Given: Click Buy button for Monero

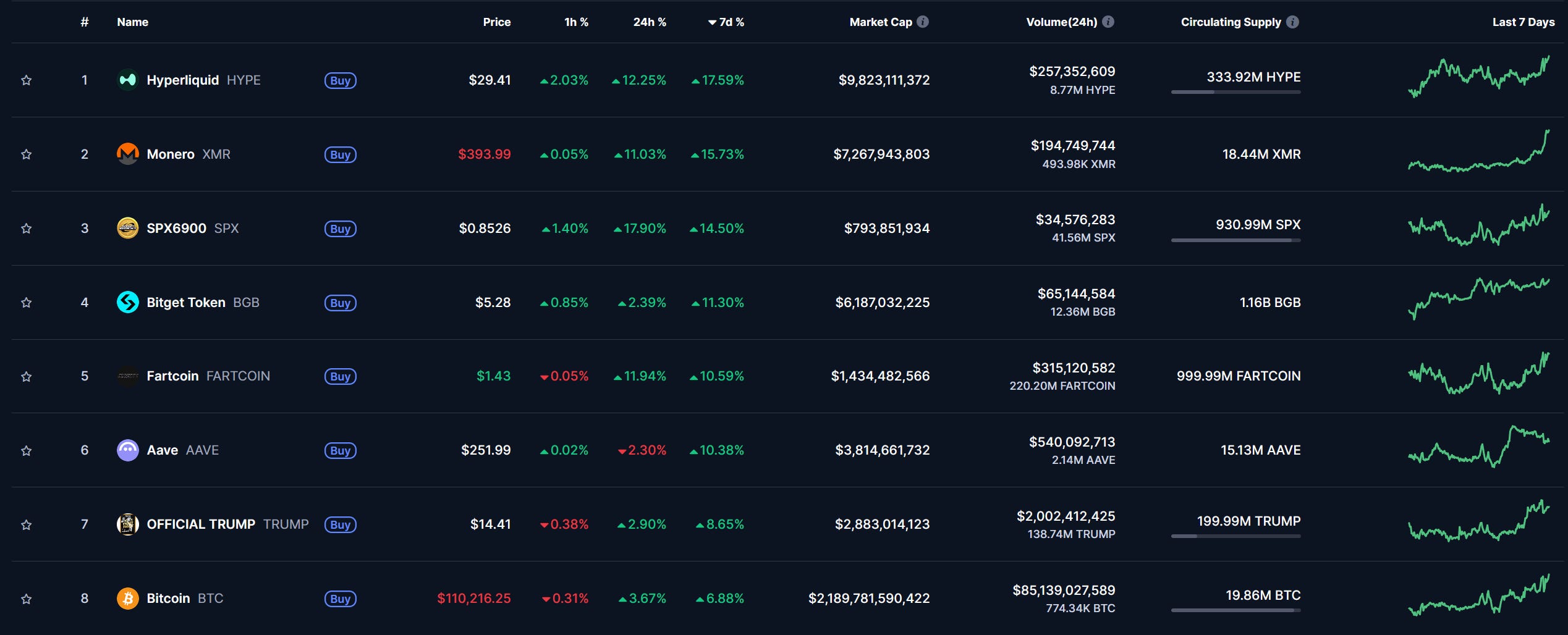Looking at the screenshot, I should pyautogui.click(x=341, y=154).
